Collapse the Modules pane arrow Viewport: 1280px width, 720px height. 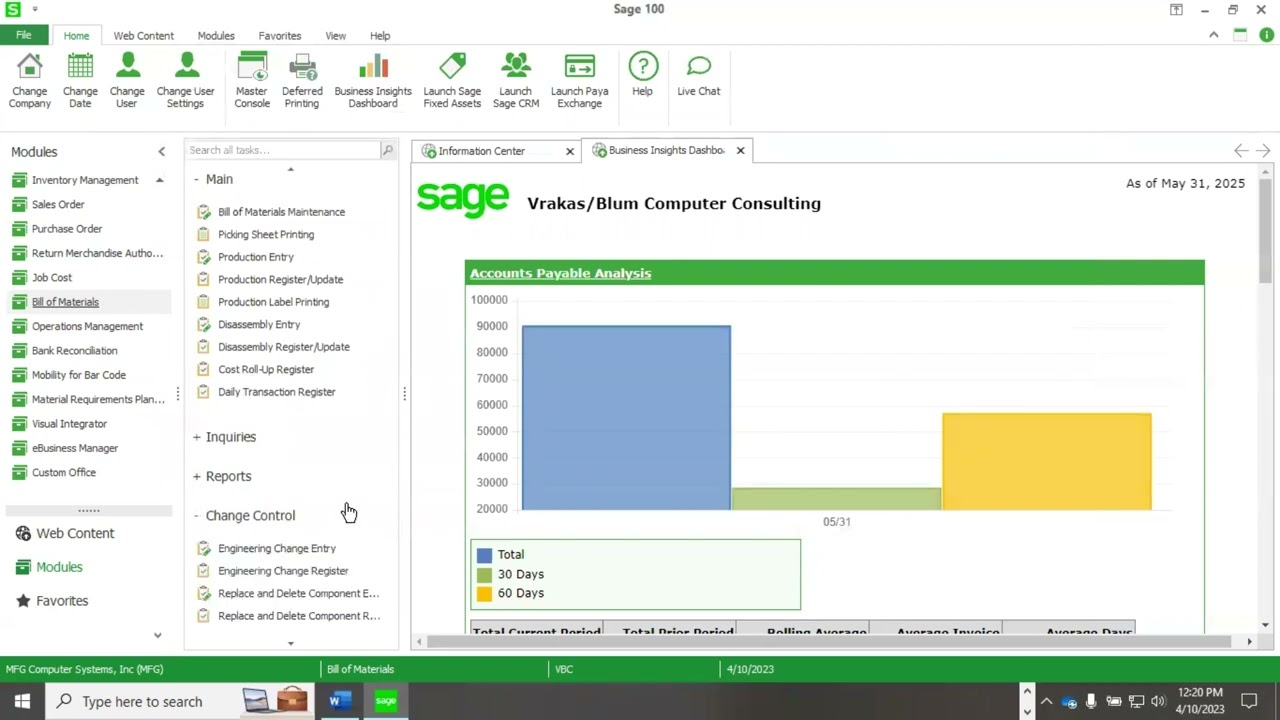[x=161, y=152]
